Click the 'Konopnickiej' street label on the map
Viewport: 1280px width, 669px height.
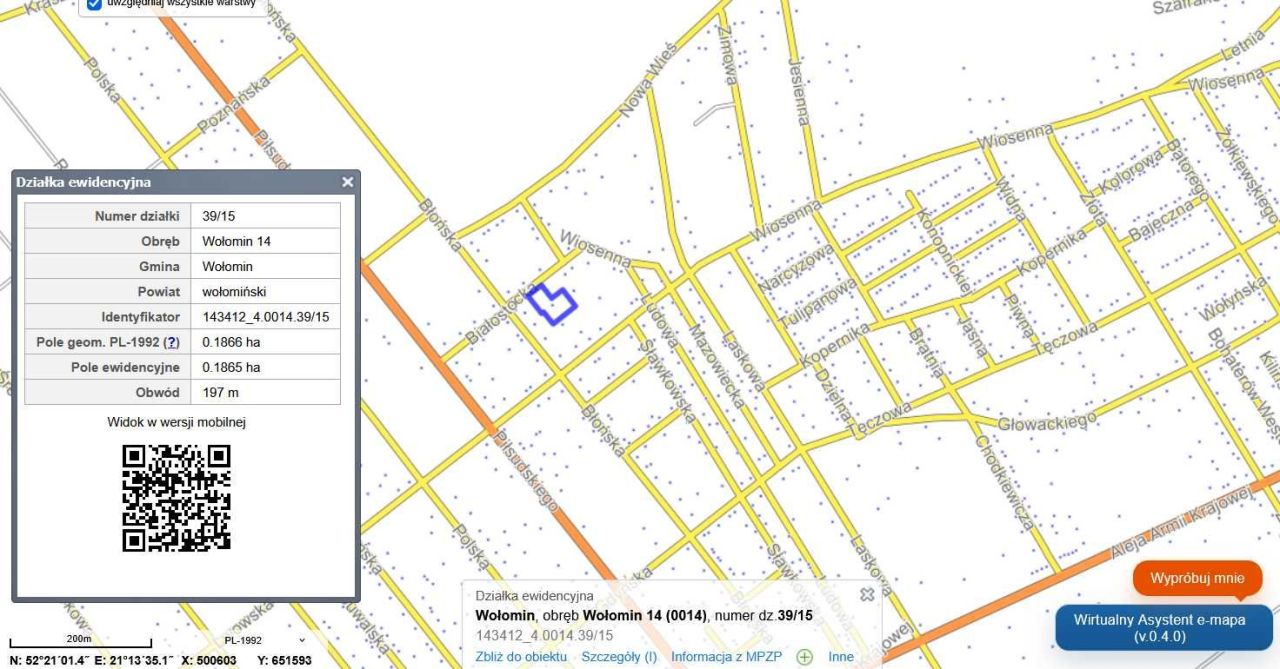coord(946,252)
